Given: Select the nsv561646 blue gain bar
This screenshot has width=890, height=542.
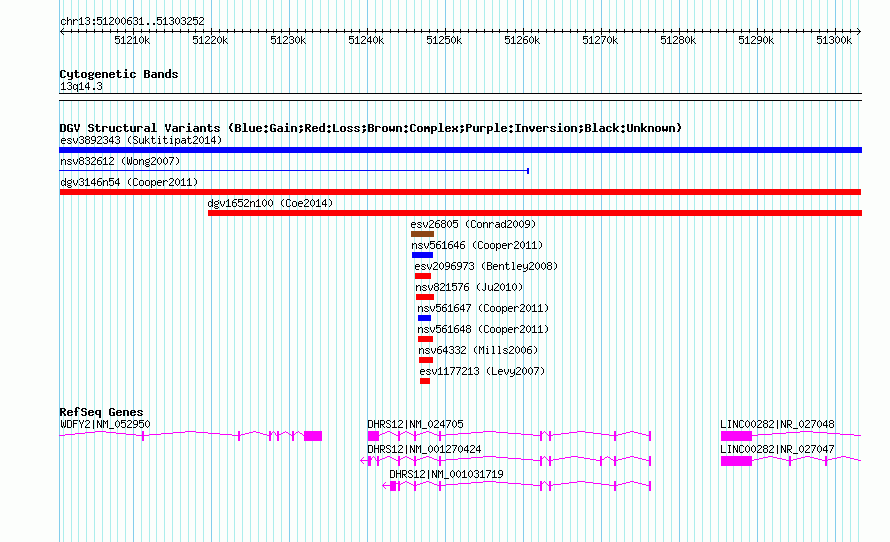Looking at the screenshot, I should [x=422, y=255].
